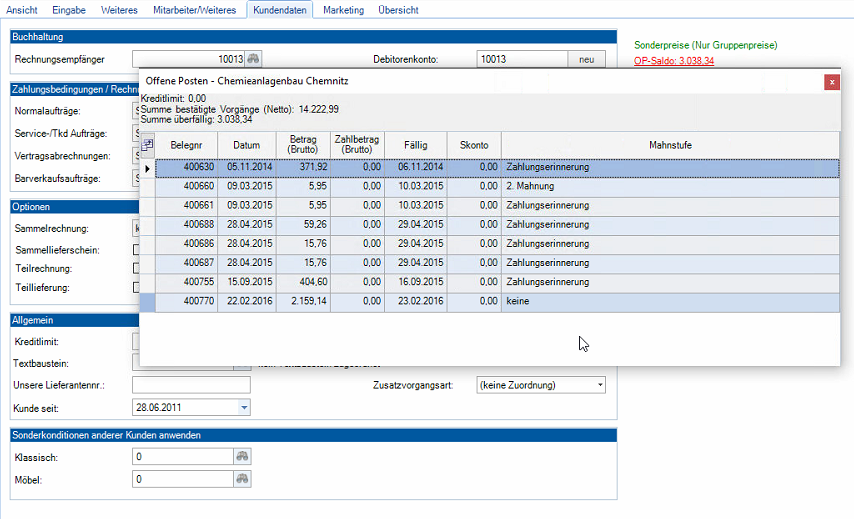Select the row with Belegnr 400770
The image size is (854, 519).
186,301
